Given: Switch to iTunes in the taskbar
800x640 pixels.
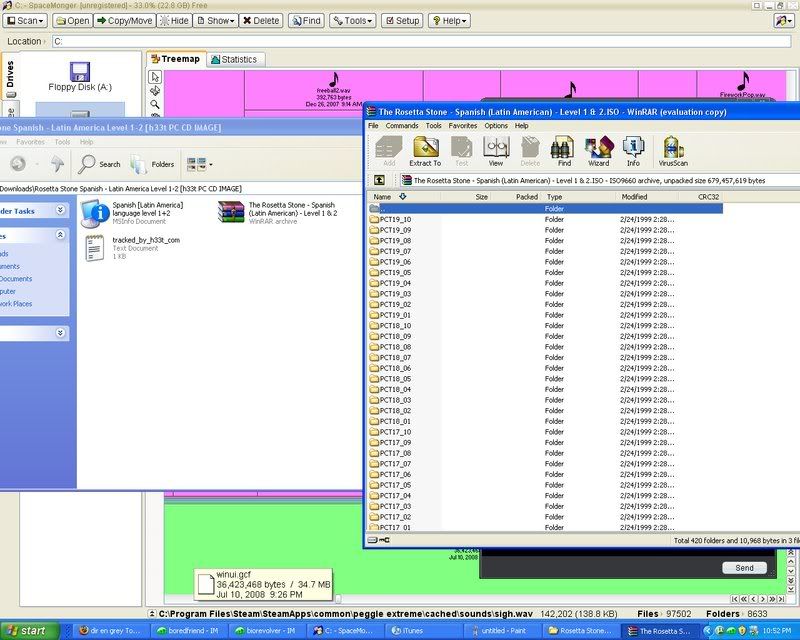Looking at the screenshot, I should 426,631.
